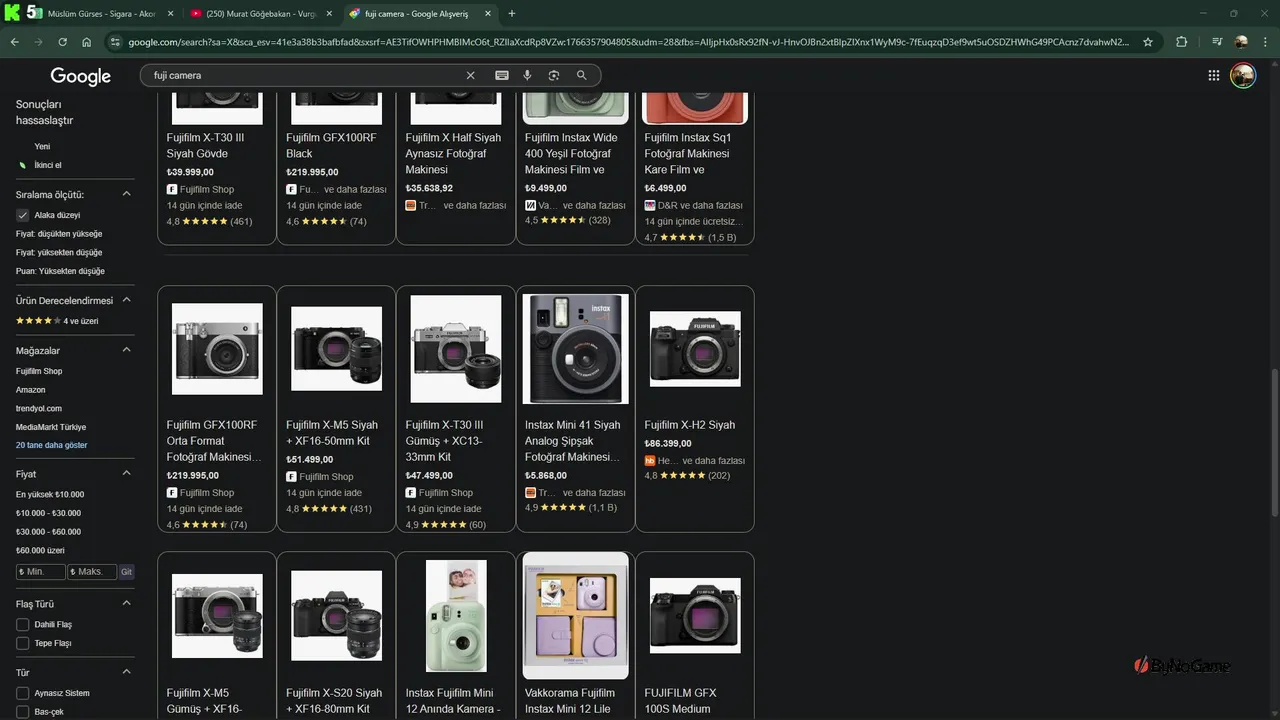Viewport: 1280px width, 720px height.
Task: Show 20 tane daha göster stores
Action: pyautogui.click(x=51, y=445)
